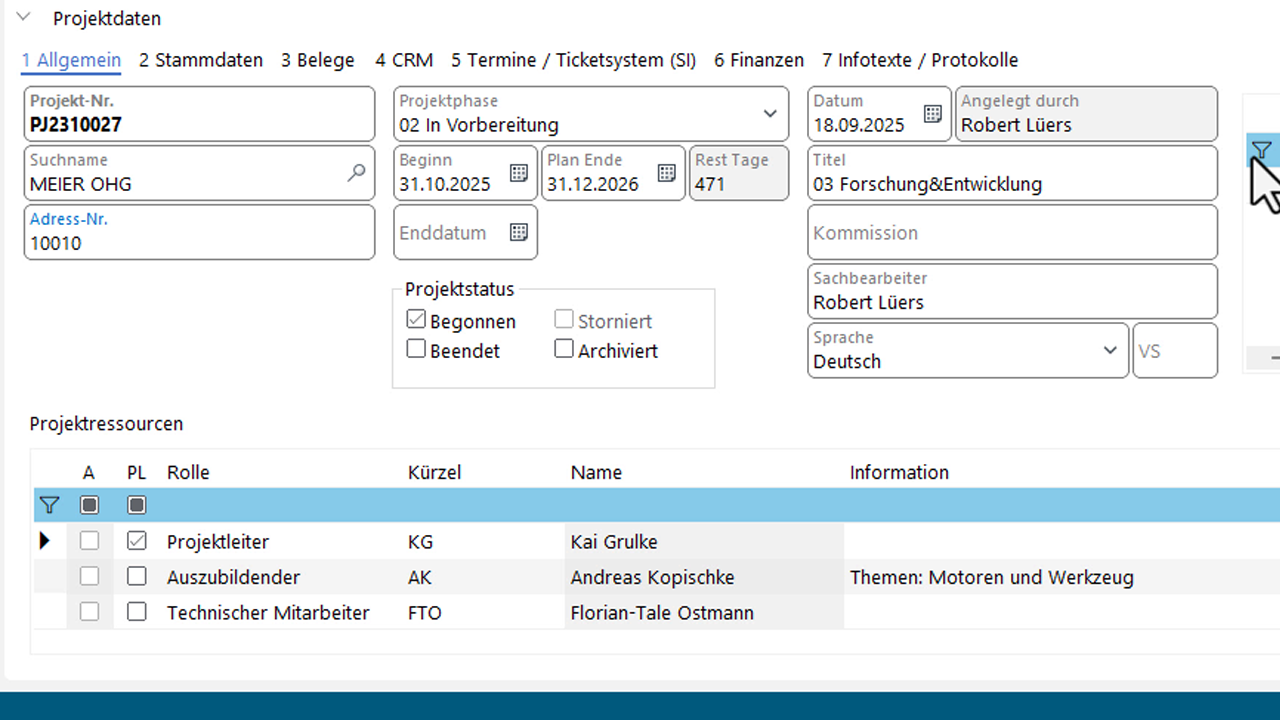The width and height of the screenshot is (1280, 720).
Task: Open the Beginn date calendar picker
Action: (518, 173)
